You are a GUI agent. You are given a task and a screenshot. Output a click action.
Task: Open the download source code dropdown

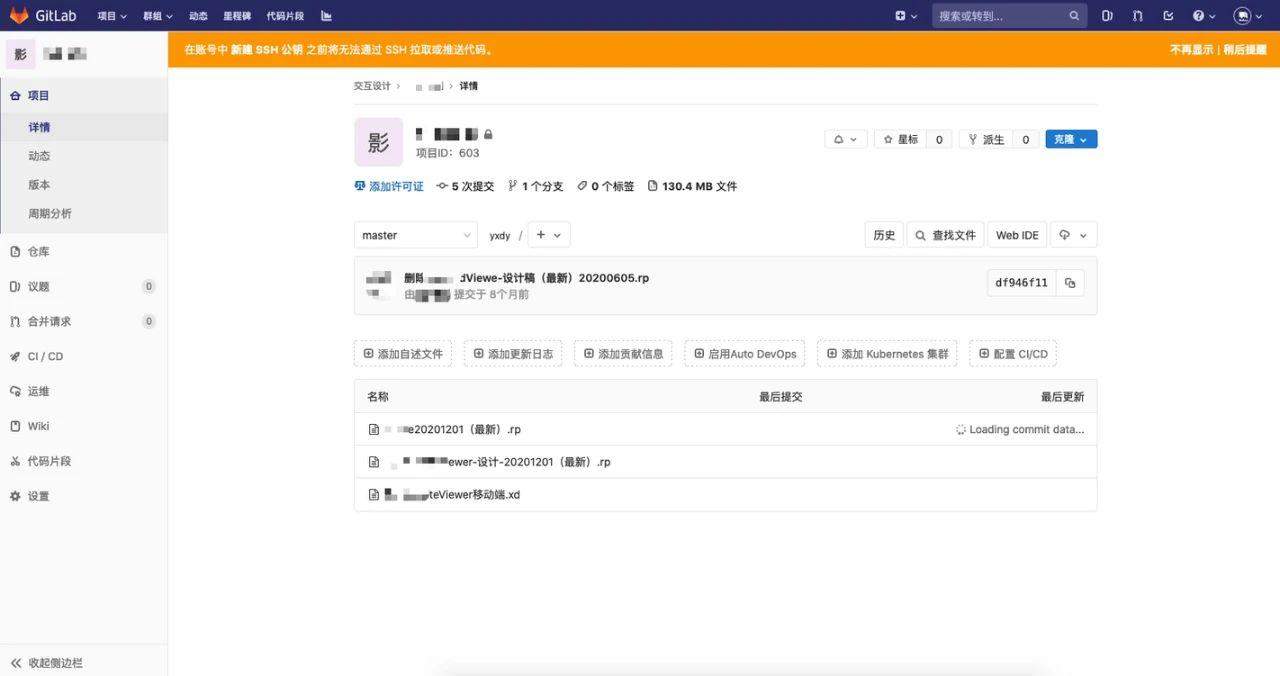pyautogui.click(x=1074, y=235)
